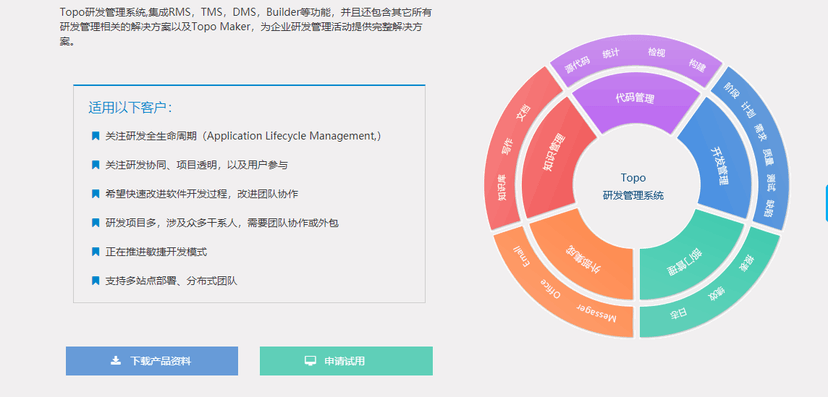Click 需求 label on blue outer ring
Image resolution: width=828 pixels, height=397 pixels.
[760, 132]
